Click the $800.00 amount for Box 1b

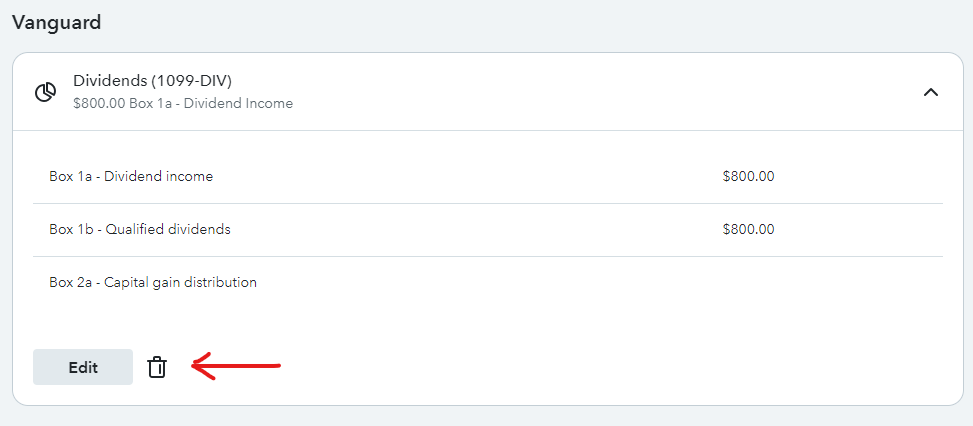pyautogui.click(x=748, y=229)
